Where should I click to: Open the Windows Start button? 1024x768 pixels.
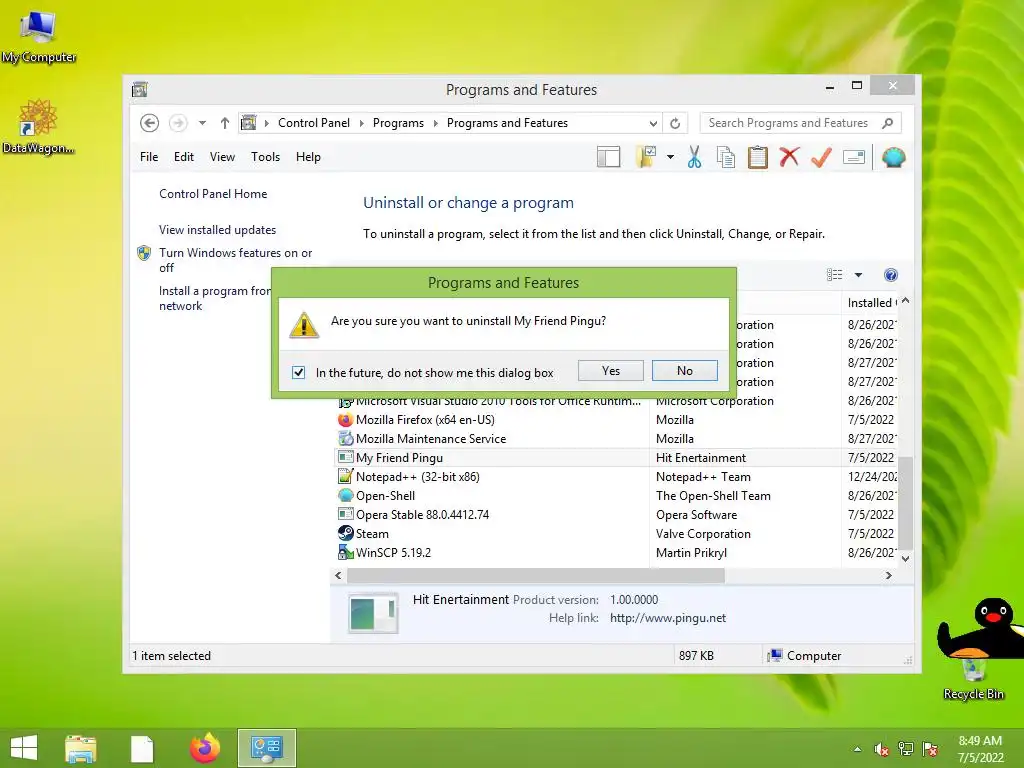(x=24, y=748)
